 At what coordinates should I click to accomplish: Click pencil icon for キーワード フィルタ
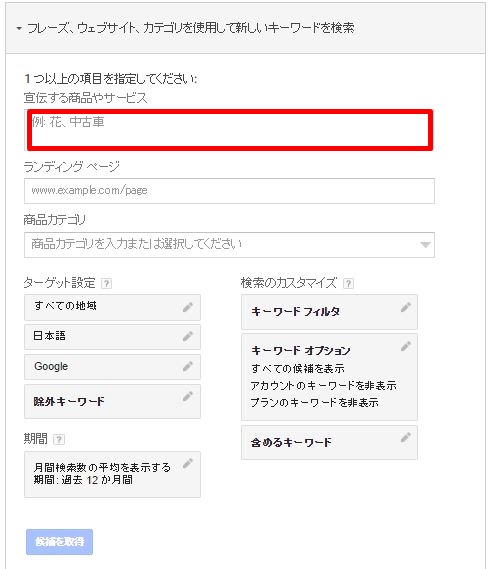[406, 307]
